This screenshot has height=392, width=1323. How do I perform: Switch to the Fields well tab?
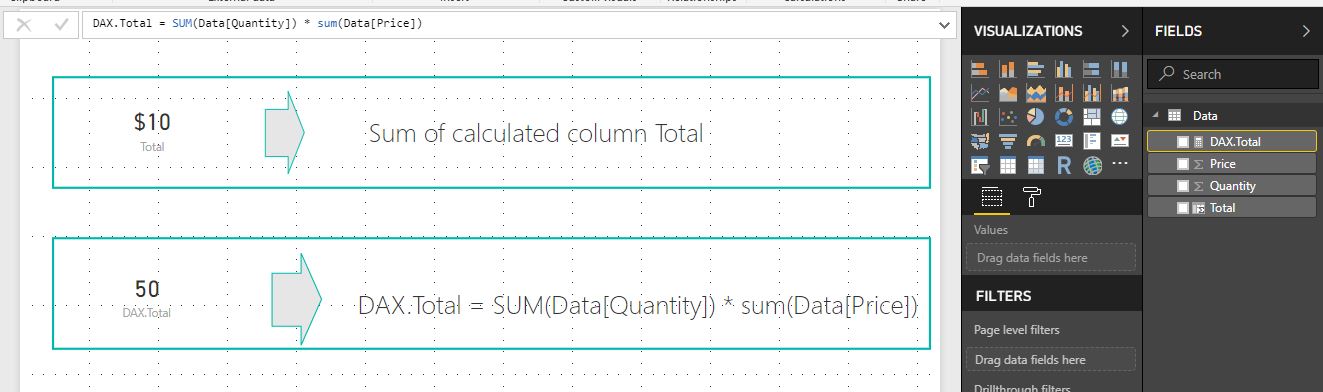991,198
